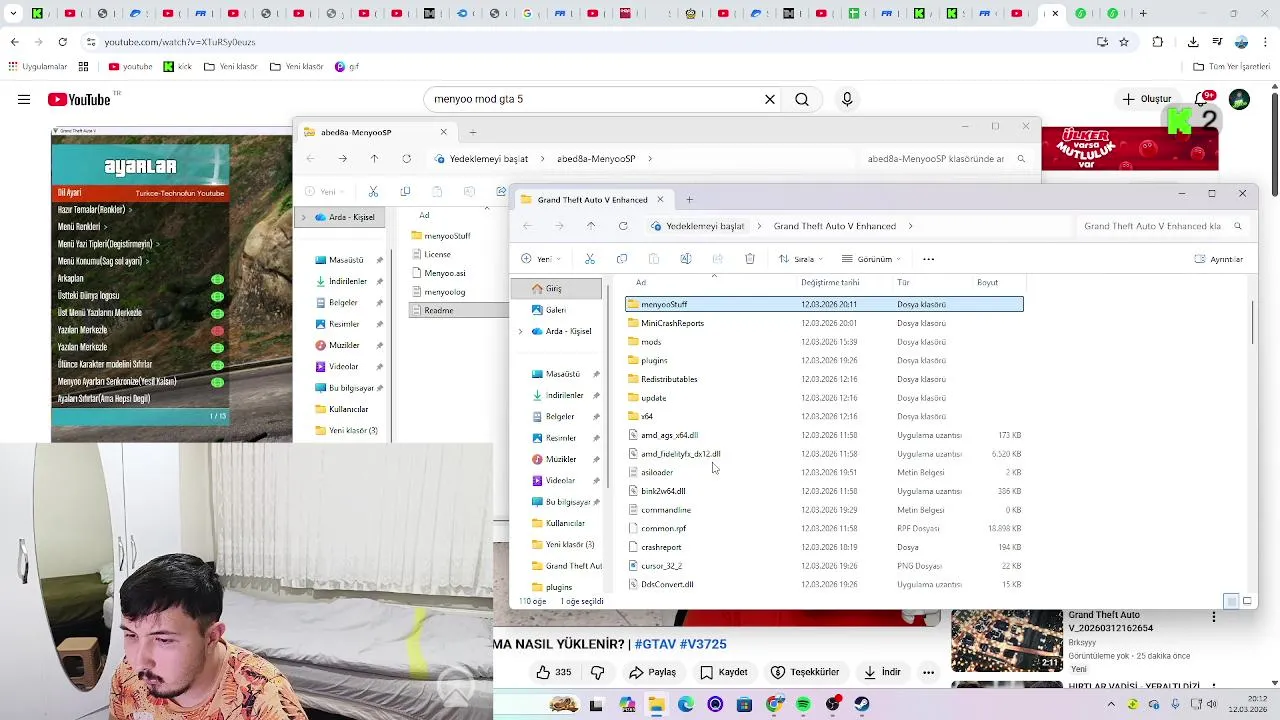This screenshot has height=720, width=1280.
Task: Click the Kaydet save button
Action: (x=724, y=672)
